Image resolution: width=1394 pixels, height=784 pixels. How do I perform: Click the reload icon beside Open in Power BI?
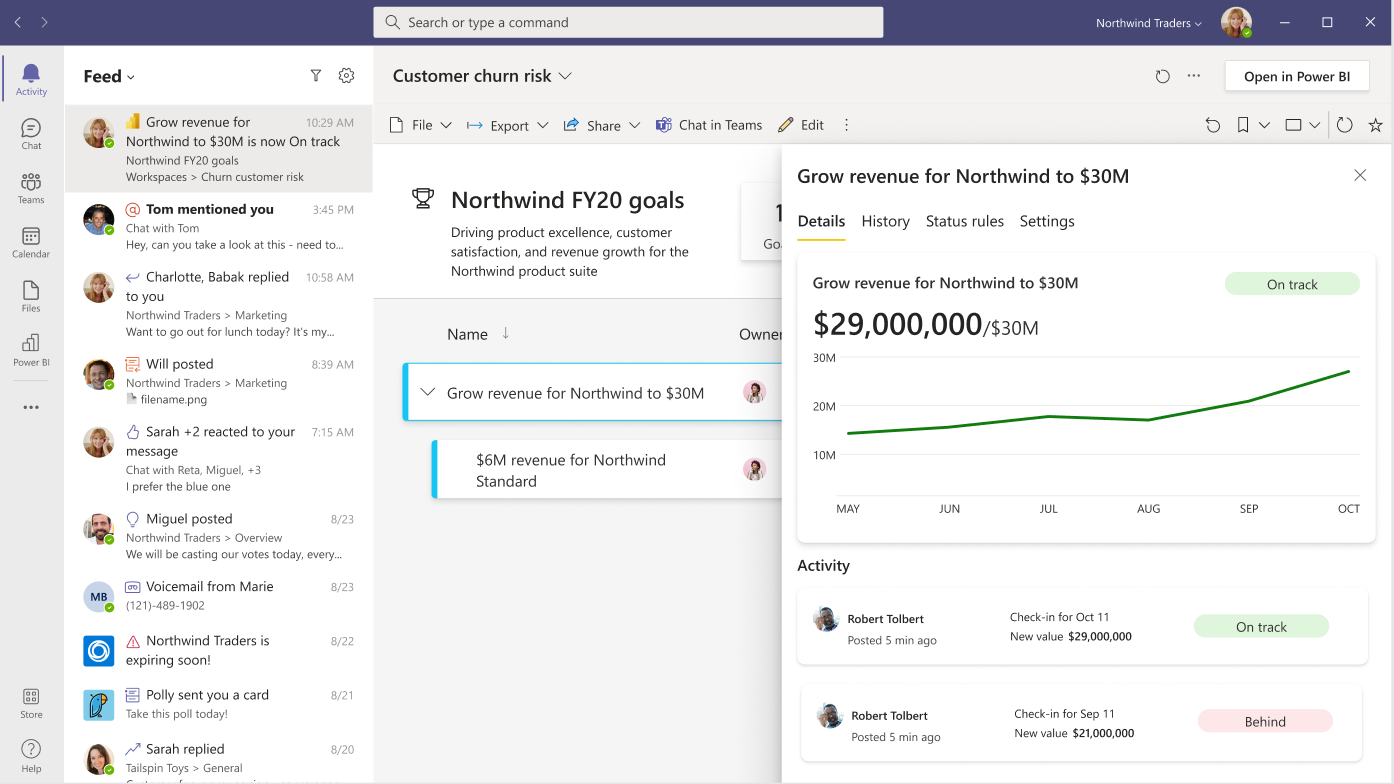click(x=1162, y=76)
